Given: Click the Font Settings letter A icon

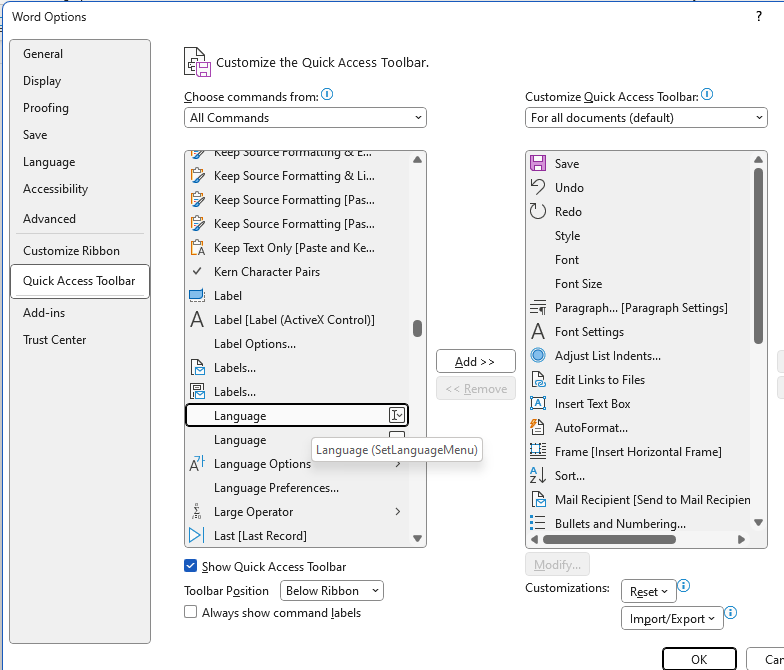Looking at the screenshot, I should (x=538, y=332).
